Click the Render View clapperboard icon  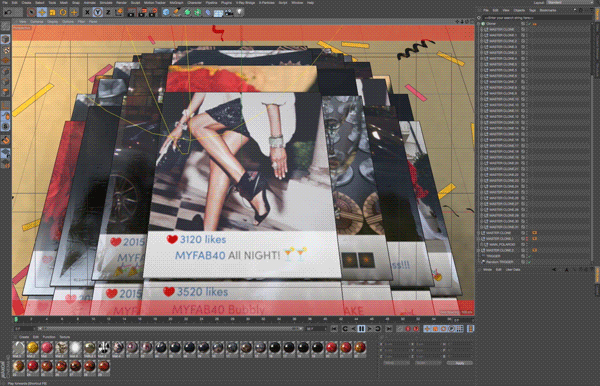tap(131, 12)
